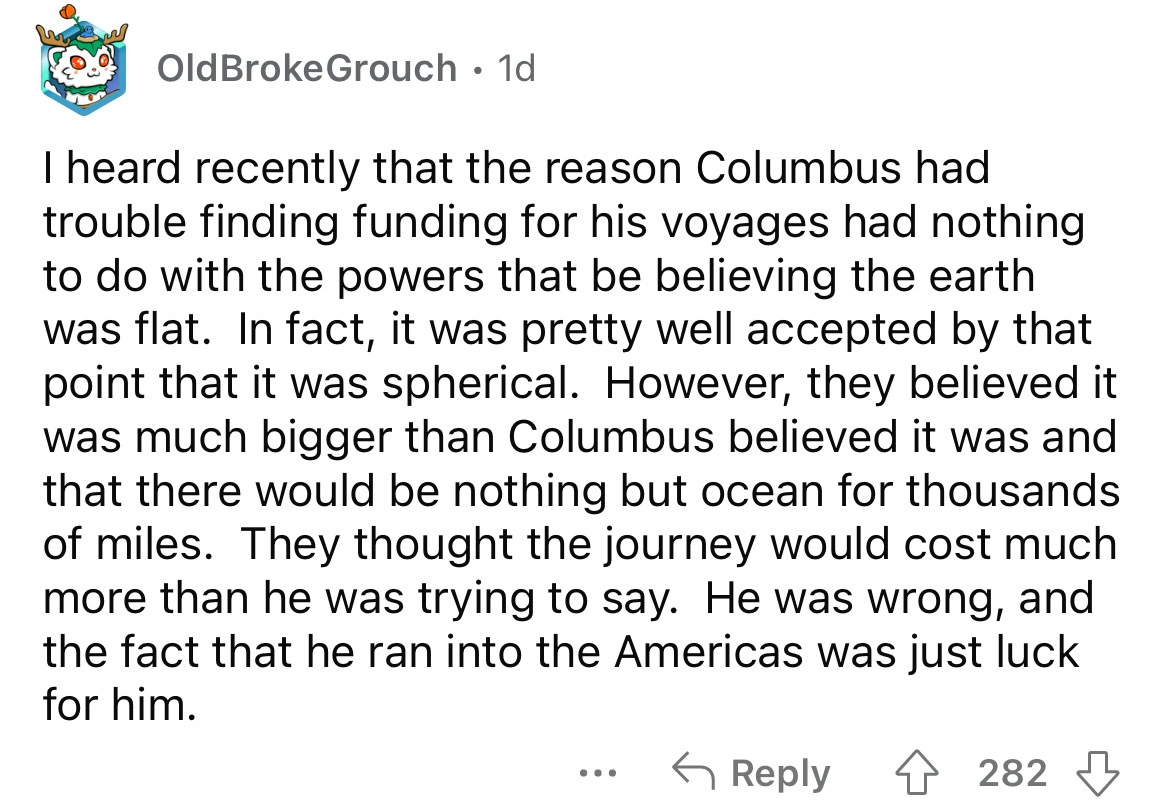Click the 282 vote score

tap(1013, 773)
